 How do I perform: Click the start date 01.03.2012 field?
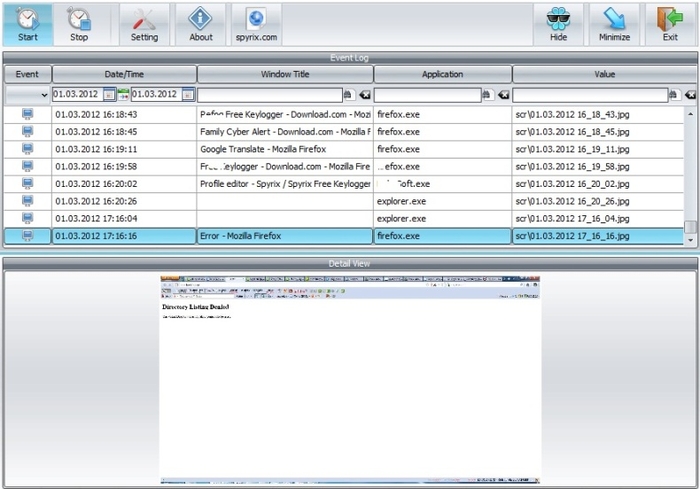(78, 94)
